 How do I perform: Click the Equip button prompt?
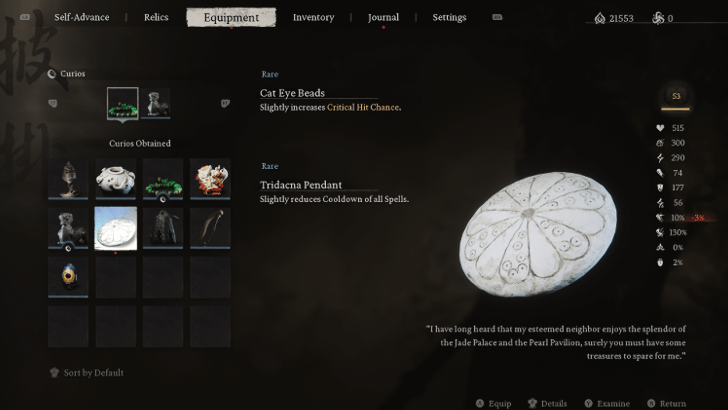(494, 403)
